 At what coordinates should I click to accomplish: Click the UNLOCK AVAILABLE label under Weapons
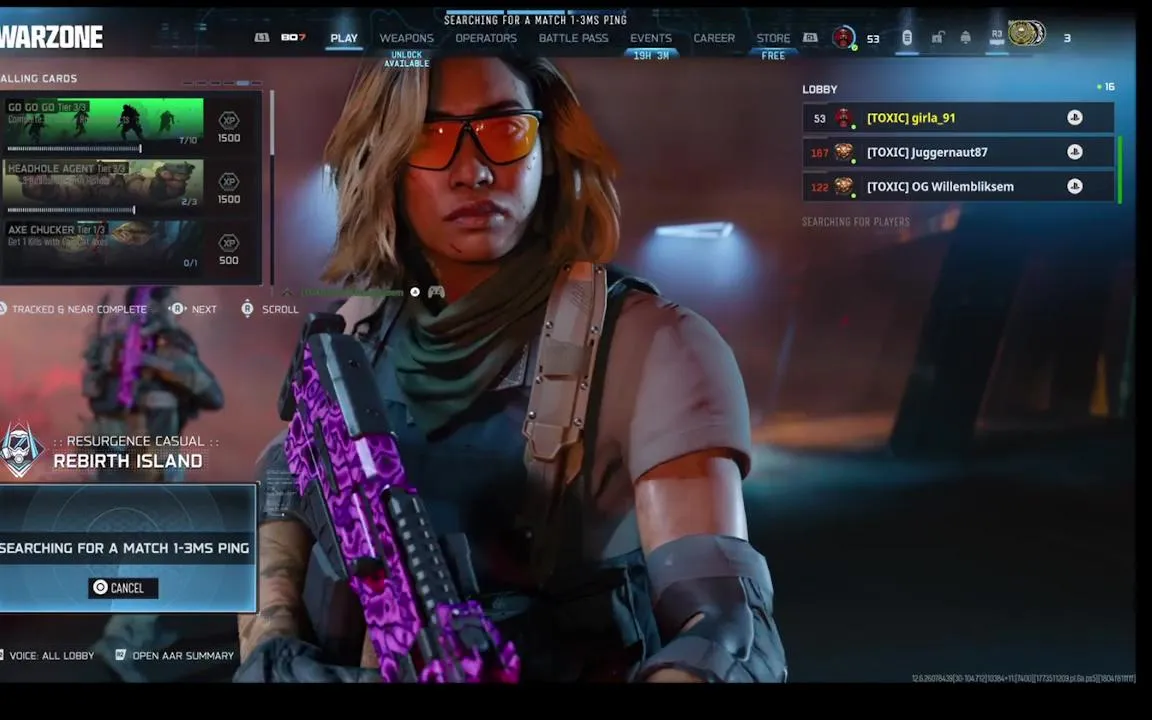(406, 60)
